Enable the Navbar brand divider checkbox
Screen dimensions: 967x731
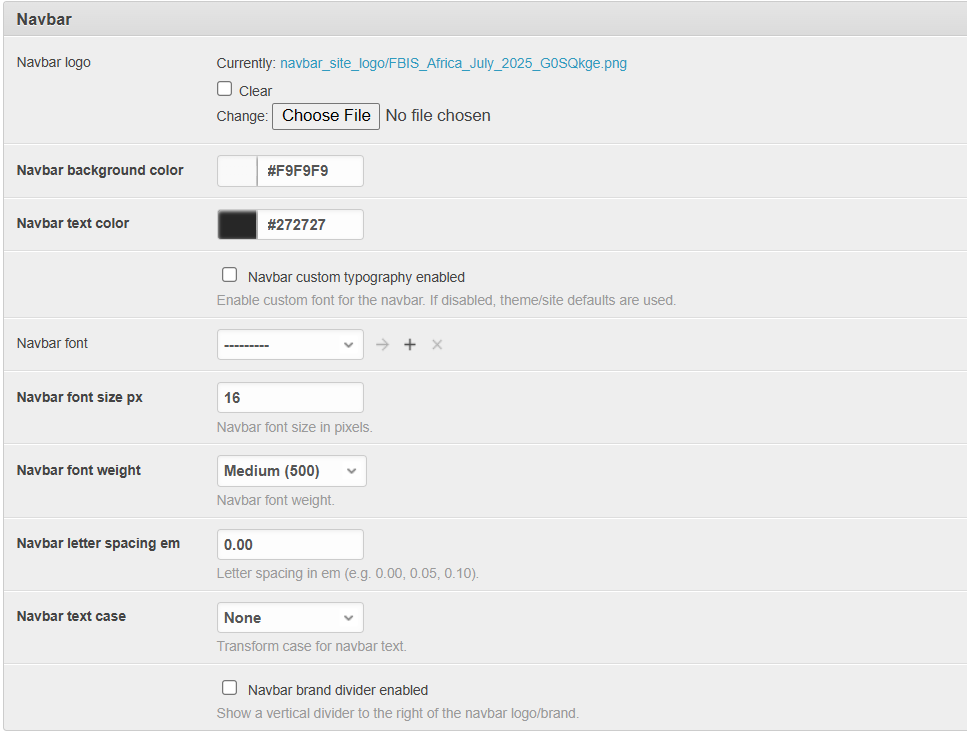coord(230,688)
